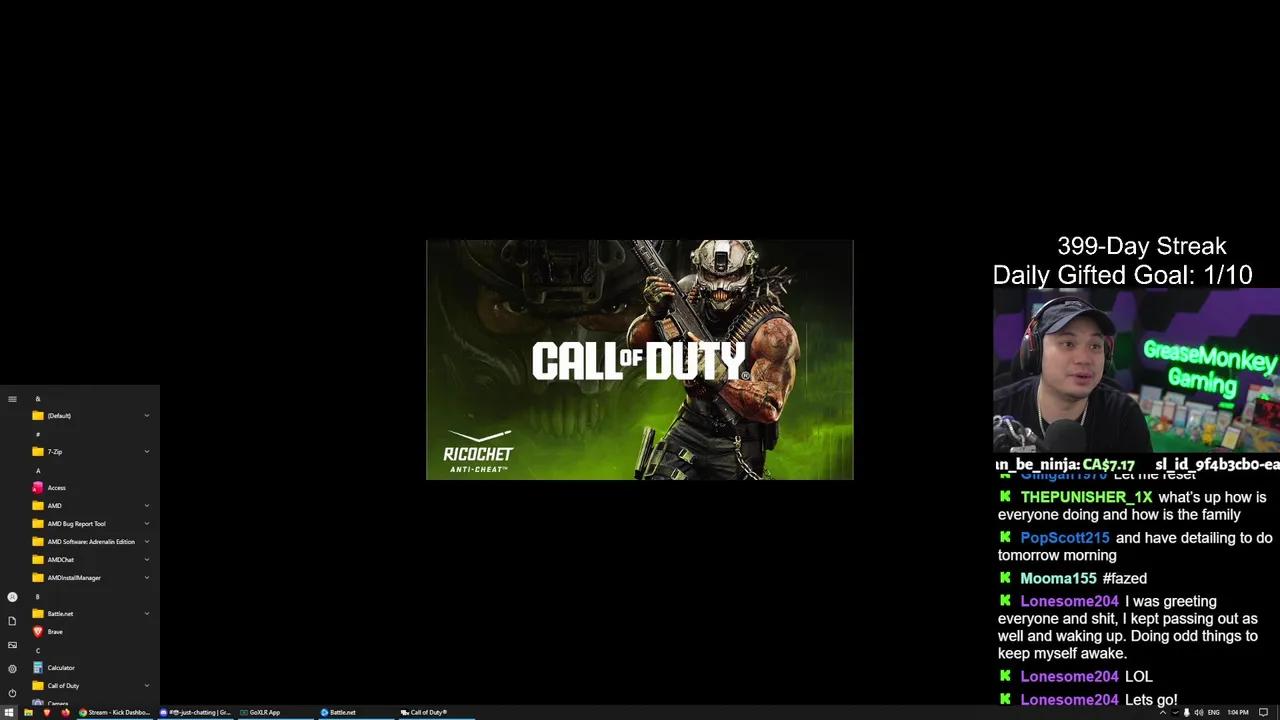Expand the AMD folder chevron
Screen dimensions: 1280x720
point(146,506)
